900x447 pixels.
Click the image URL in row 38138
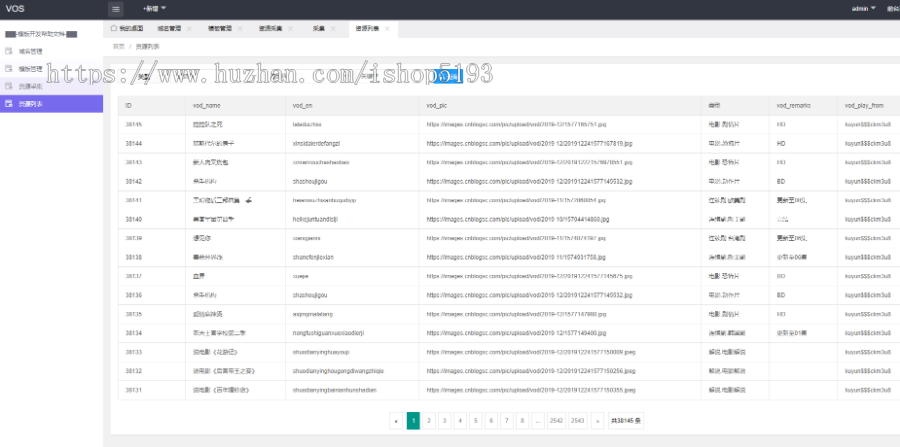(x=515, y=257)
